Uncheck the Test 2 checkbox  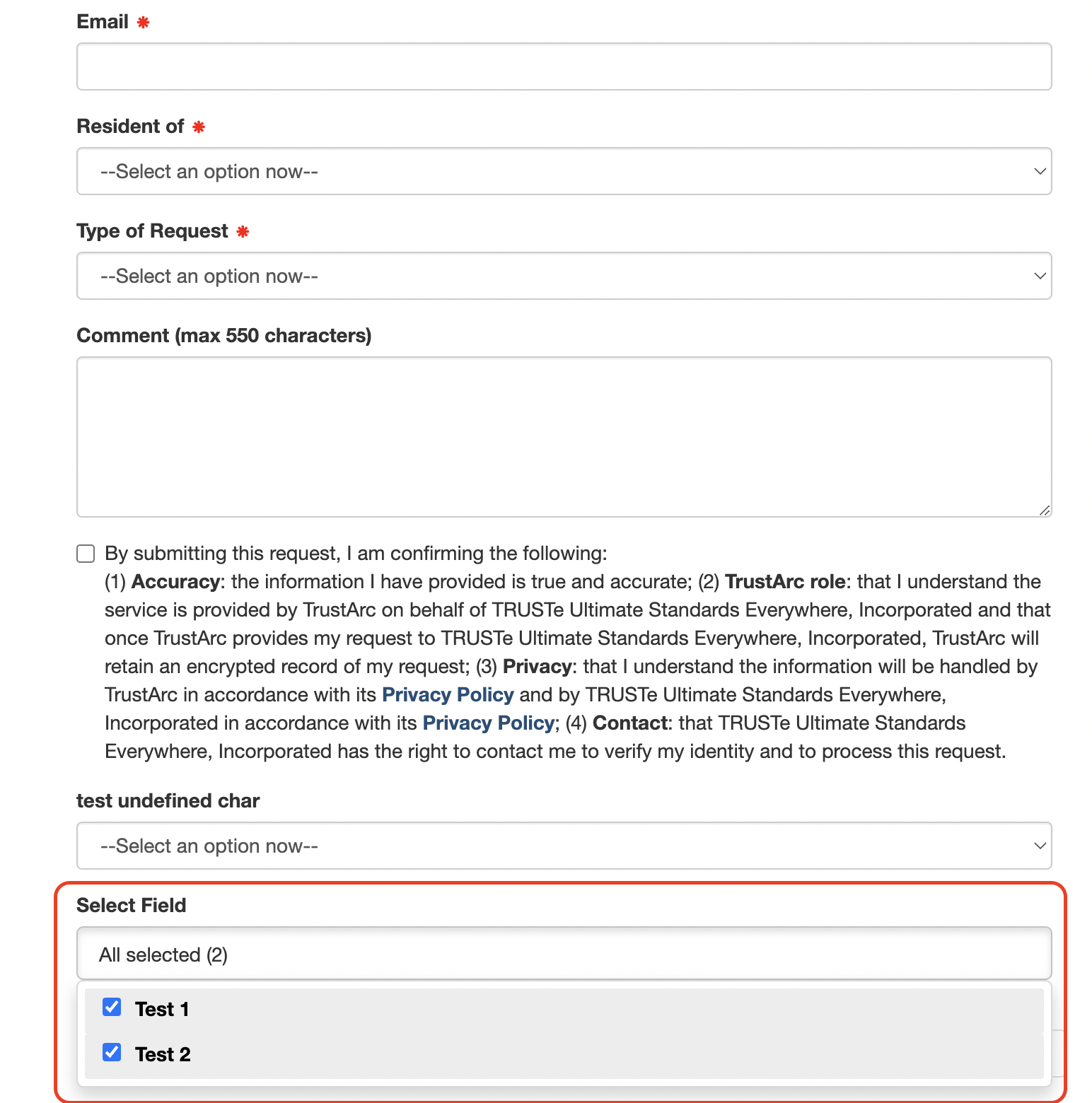point(112,1052)
